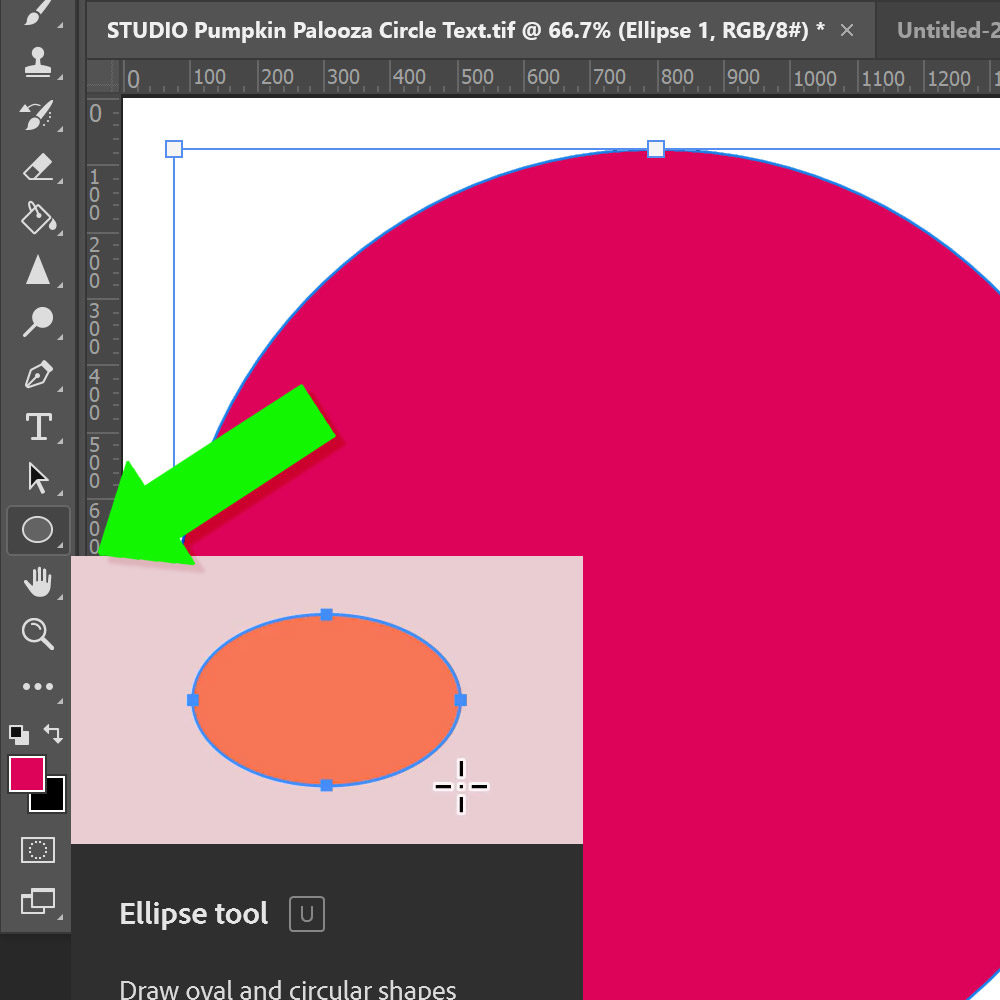This screenshot has height=1000, width=1000.
Task: Open the Edit Toolbar three-dots menu
Action: point(38,687)
